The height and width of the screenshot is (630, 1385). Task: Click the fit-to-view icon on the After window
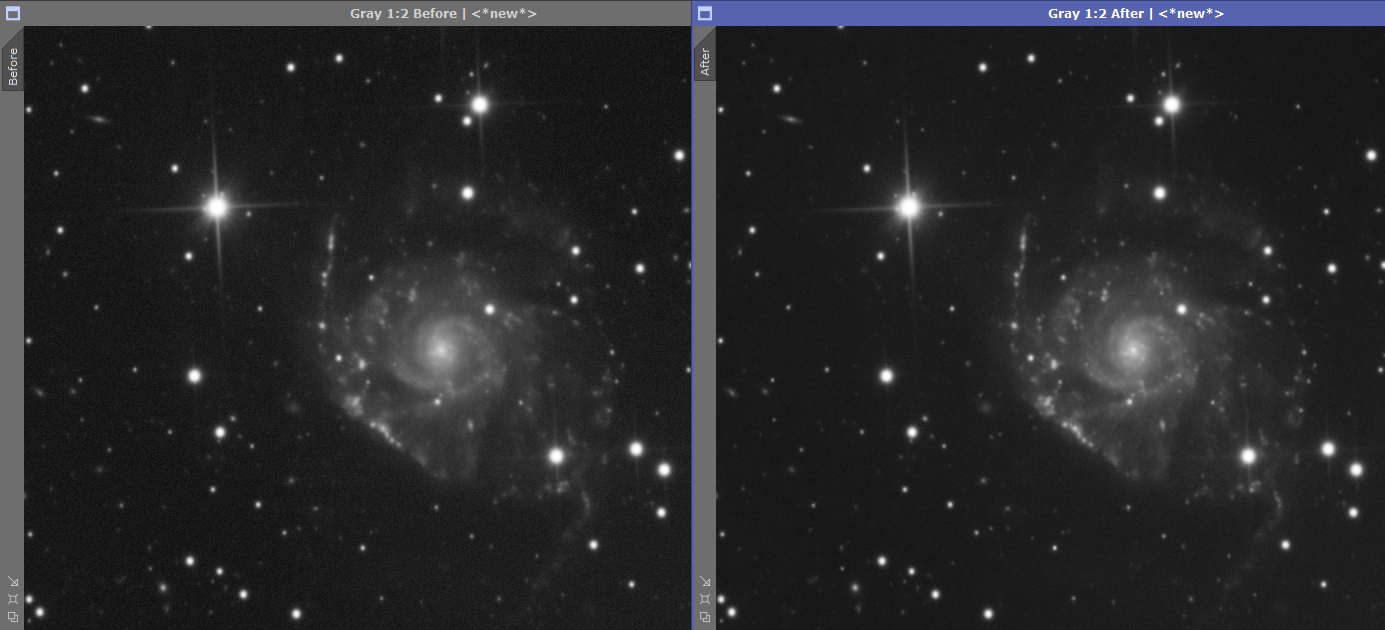[705, 598]
